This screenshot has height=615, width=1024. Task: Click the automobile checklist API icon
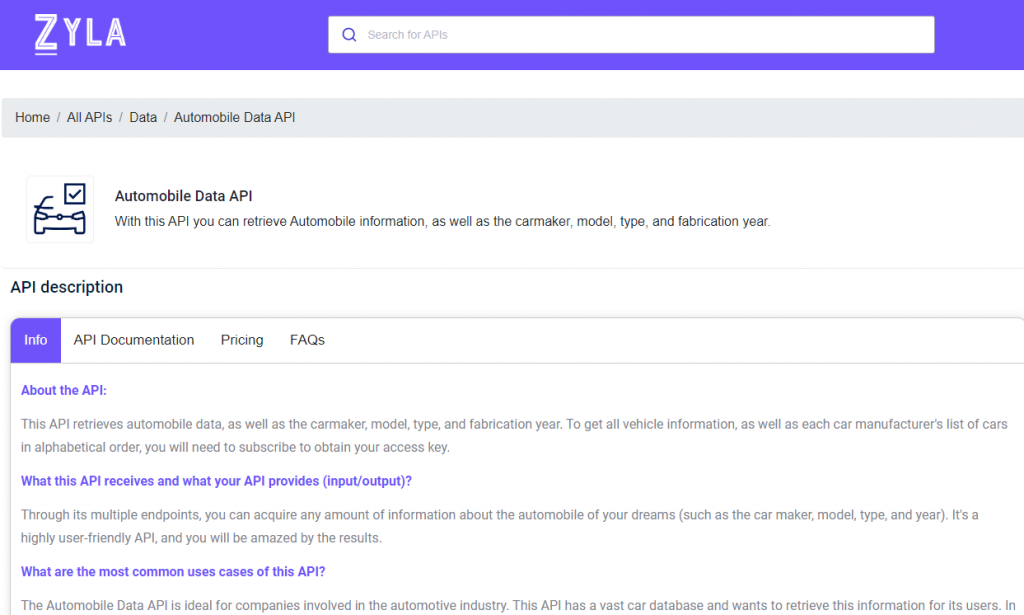(x=60, y=209)
